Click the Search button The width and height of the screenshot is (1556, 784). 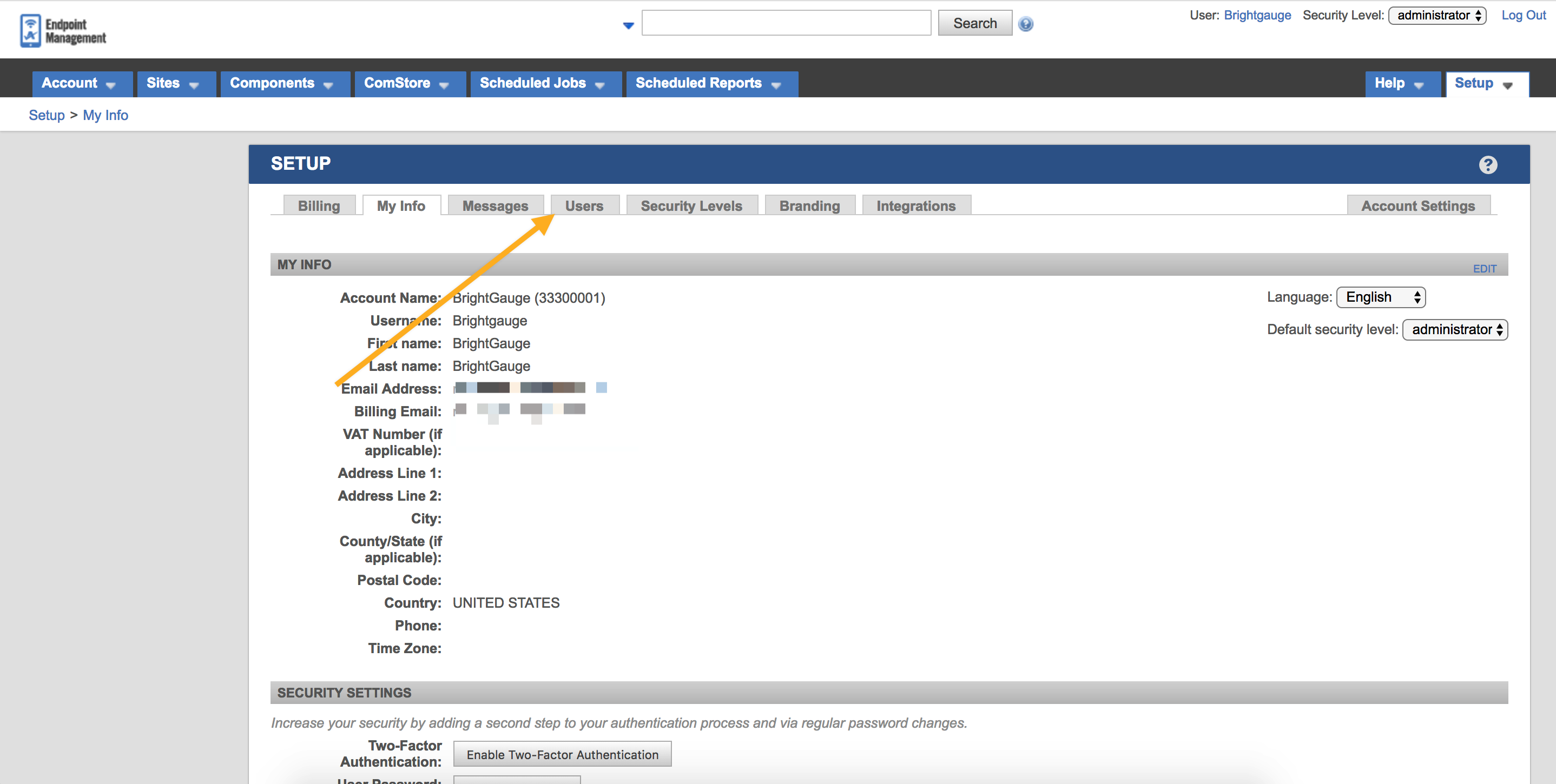point(974,24)
